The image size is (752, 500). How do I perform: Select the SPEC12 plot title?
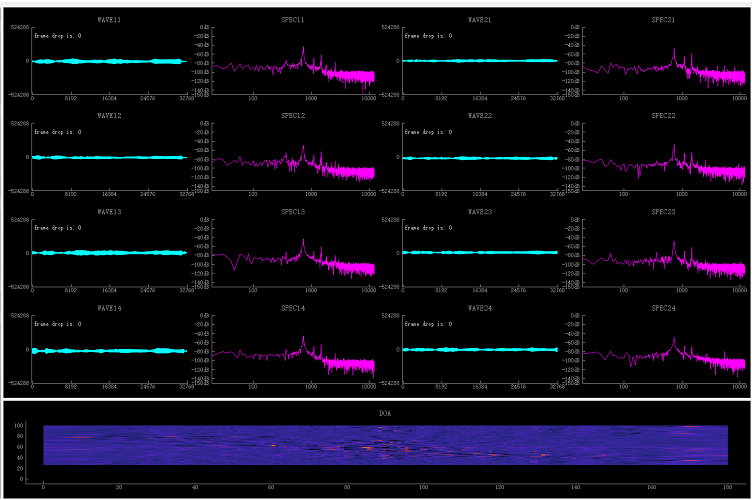(x=292, y=115)
